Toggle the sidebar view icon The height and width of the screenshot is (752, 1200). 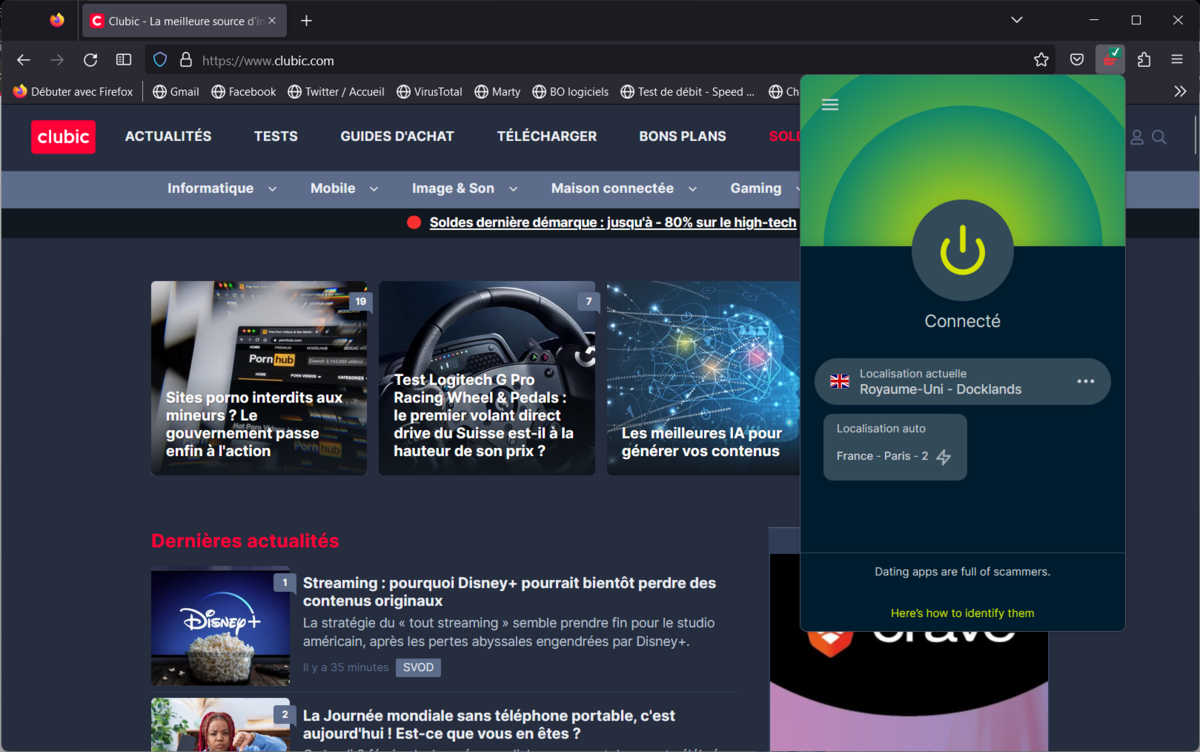(x=124, y=60)
